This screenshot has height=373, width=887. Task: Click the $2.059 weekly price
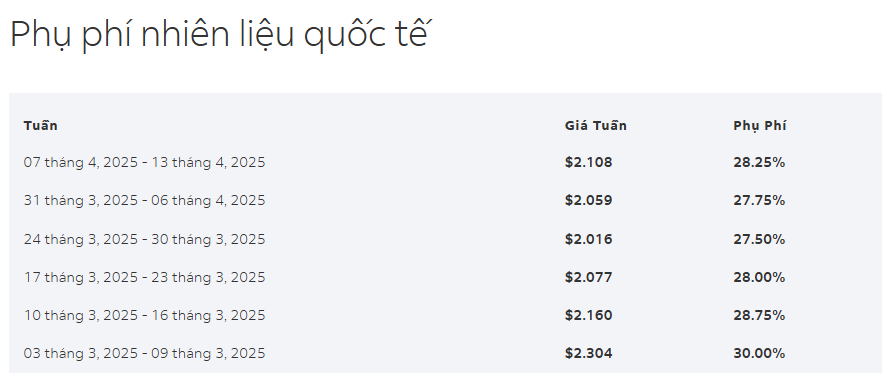[588, 200]
